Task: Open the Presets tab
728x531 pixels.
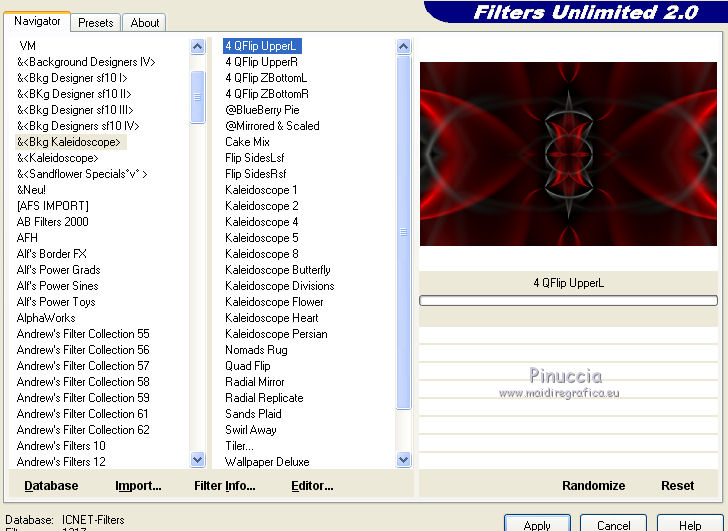Action: point(96,23)
